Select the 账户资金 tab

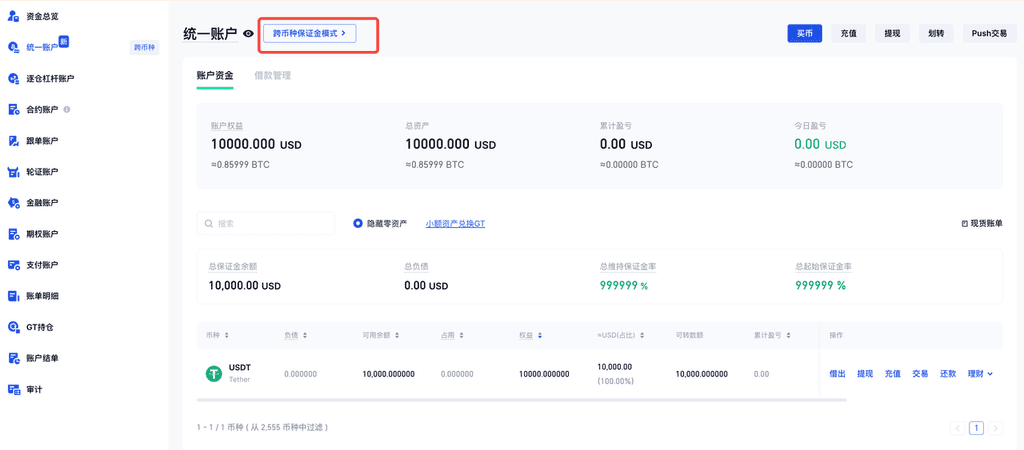pos(215,75)
